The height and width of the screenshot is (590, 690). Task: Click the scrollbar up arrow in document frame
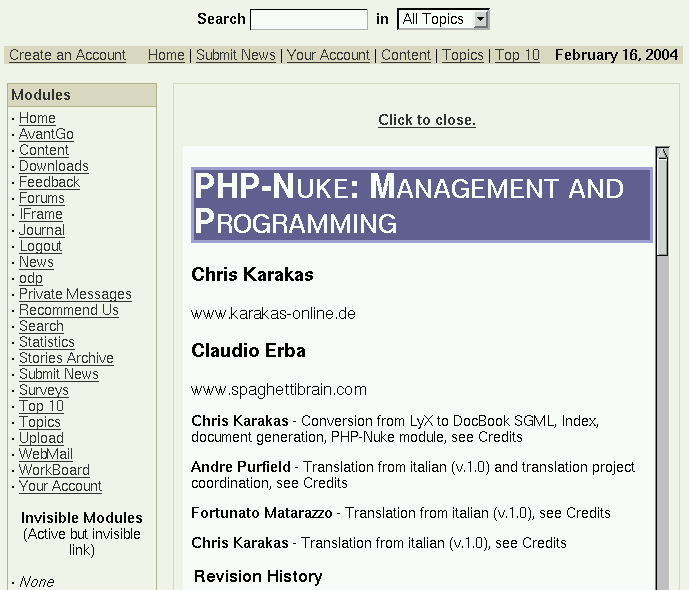[x=662, y=154]
